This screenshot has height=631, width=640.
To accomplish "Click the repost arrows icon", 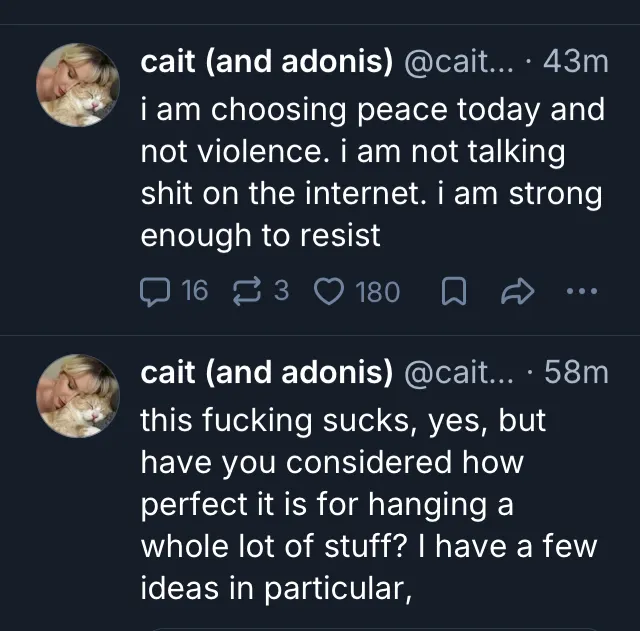I will pyautogui.click(x=246, y=291).
